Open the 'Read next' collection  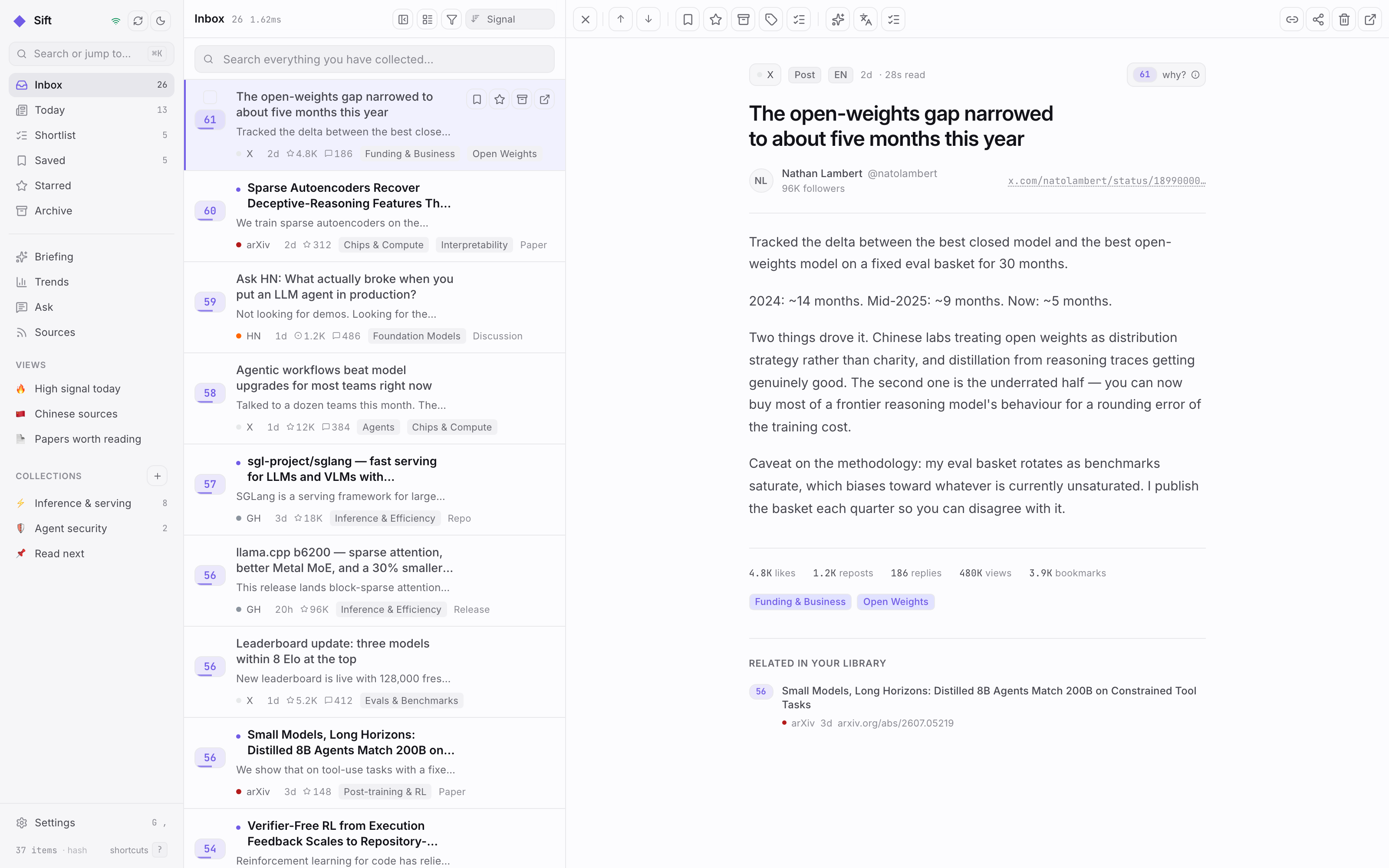click(x=91, y=554)
